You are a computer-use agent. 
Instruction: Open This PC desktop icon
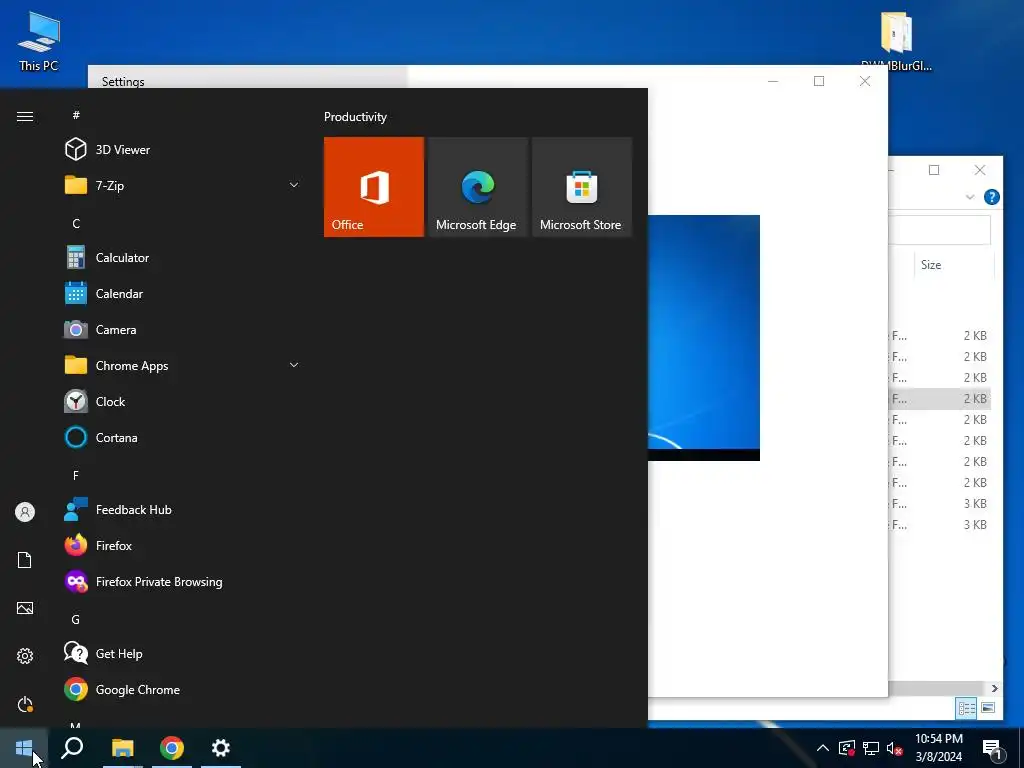click(x=39, y=40)
